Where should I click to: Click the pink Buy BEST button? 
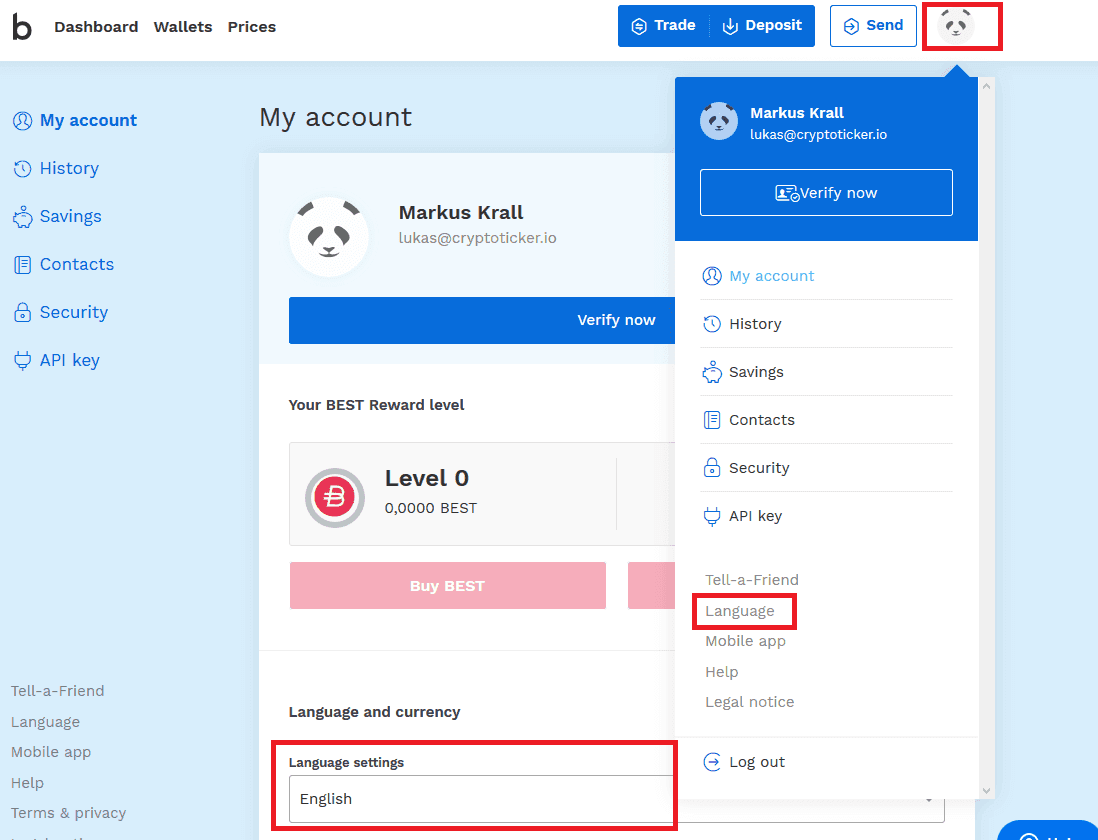tap(447, 586)
